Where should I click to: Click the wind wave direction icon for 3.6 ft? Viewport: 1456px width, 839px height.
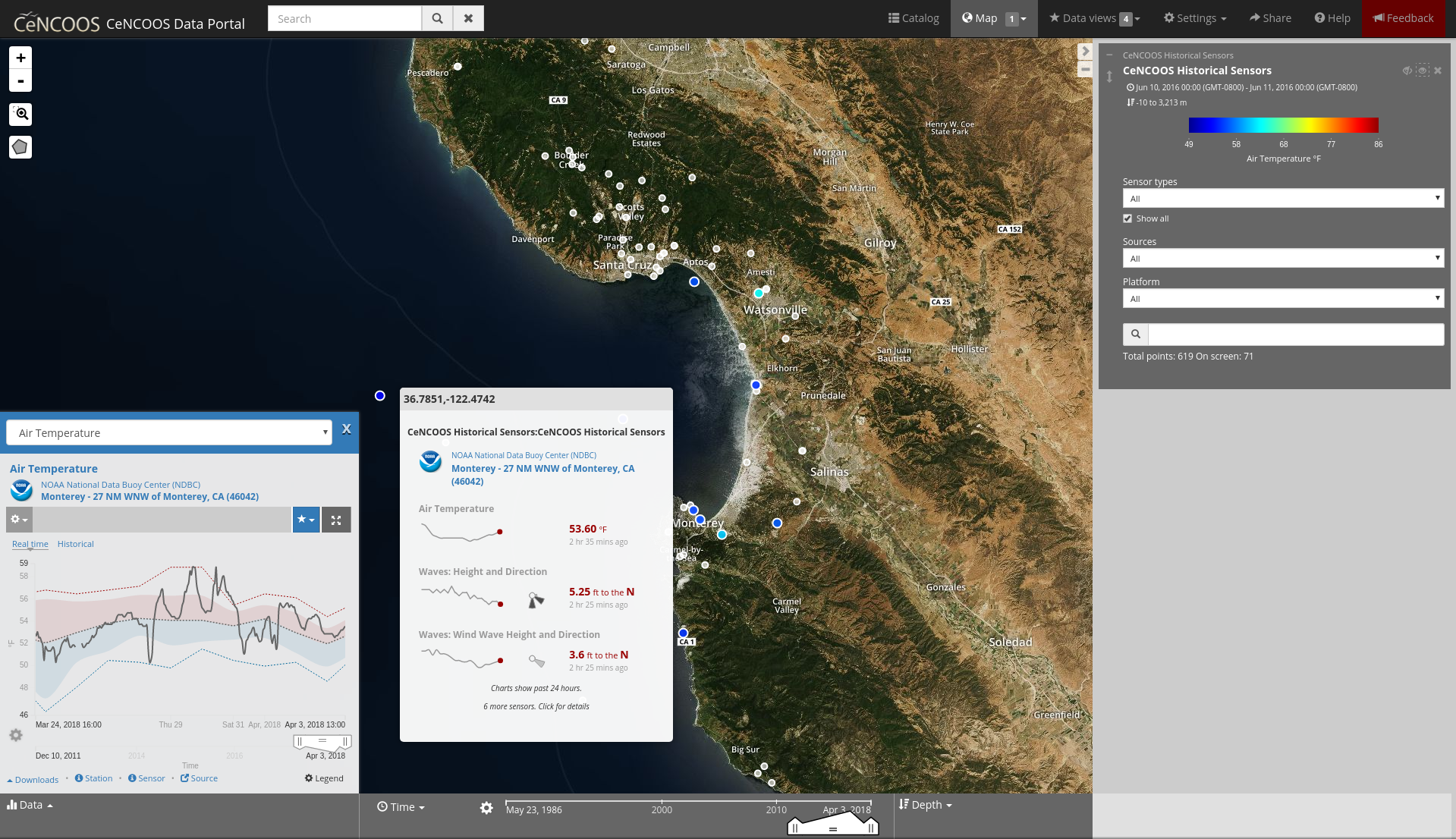(536, 661)
